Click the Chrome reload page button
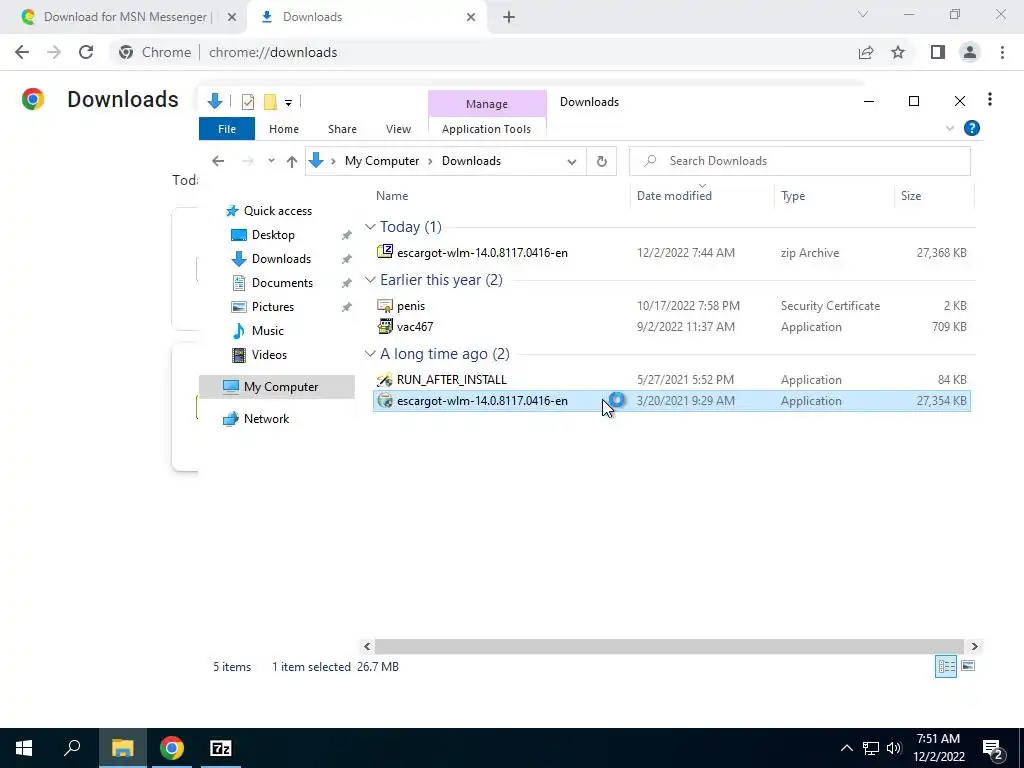Image resolution: width=1024 pixels, height=768 pixels. 86,52
